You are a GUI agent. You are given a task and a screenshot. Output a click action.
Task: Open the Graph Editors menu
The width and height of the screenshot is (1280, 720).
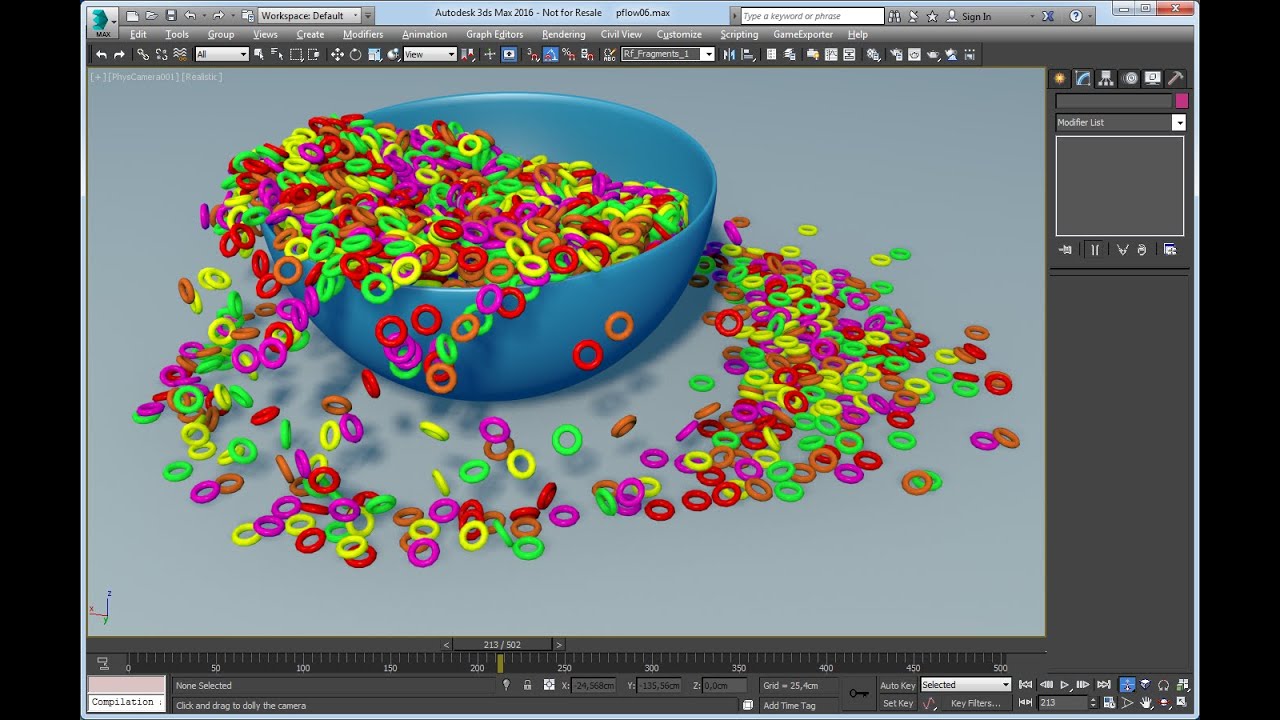coord(495,34)
